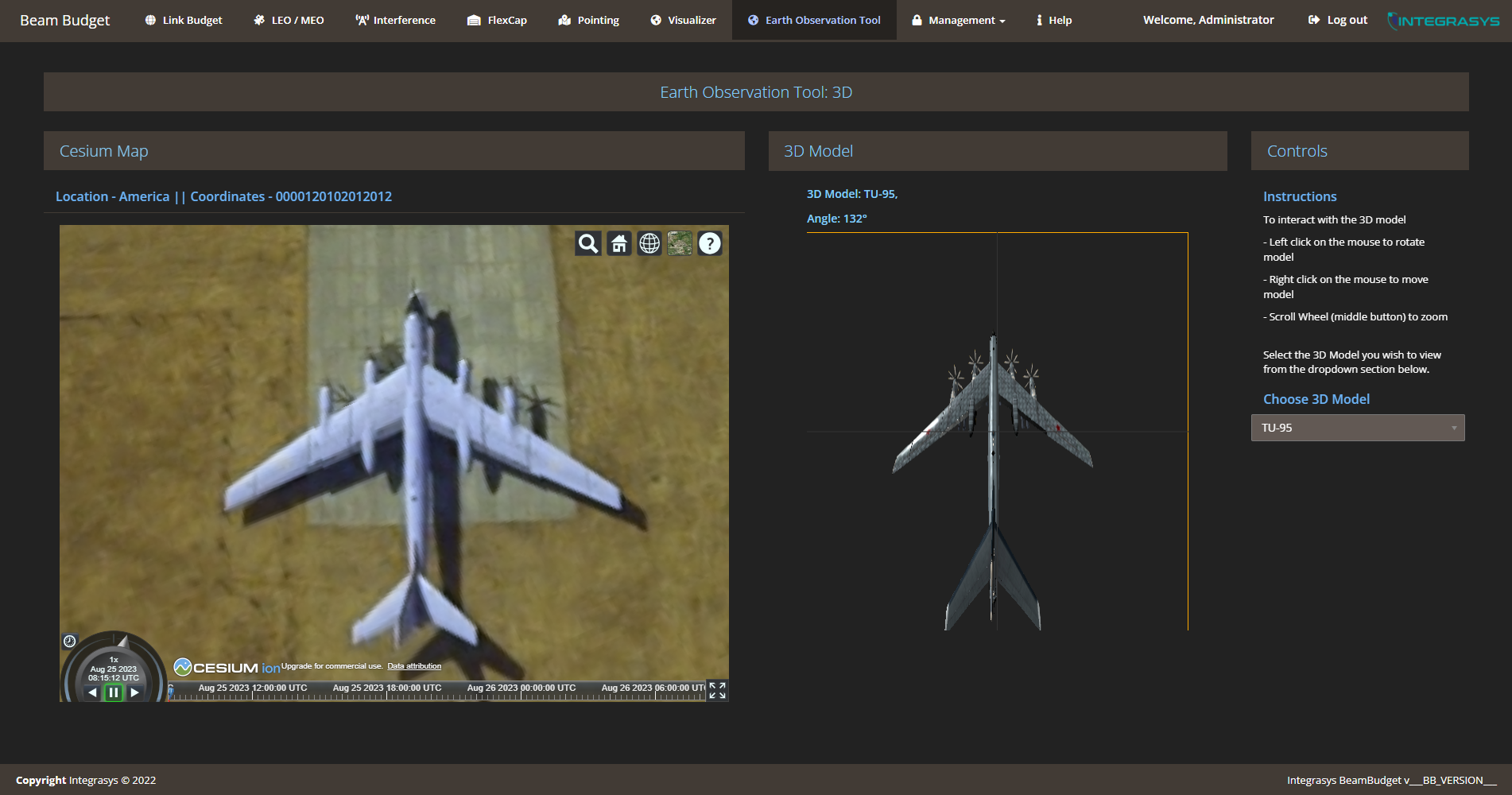The width and height of the screenshot is (1512, 795).
Task: Click Aug 26 00:00 mark on the timeline
Action: [521, 688]
